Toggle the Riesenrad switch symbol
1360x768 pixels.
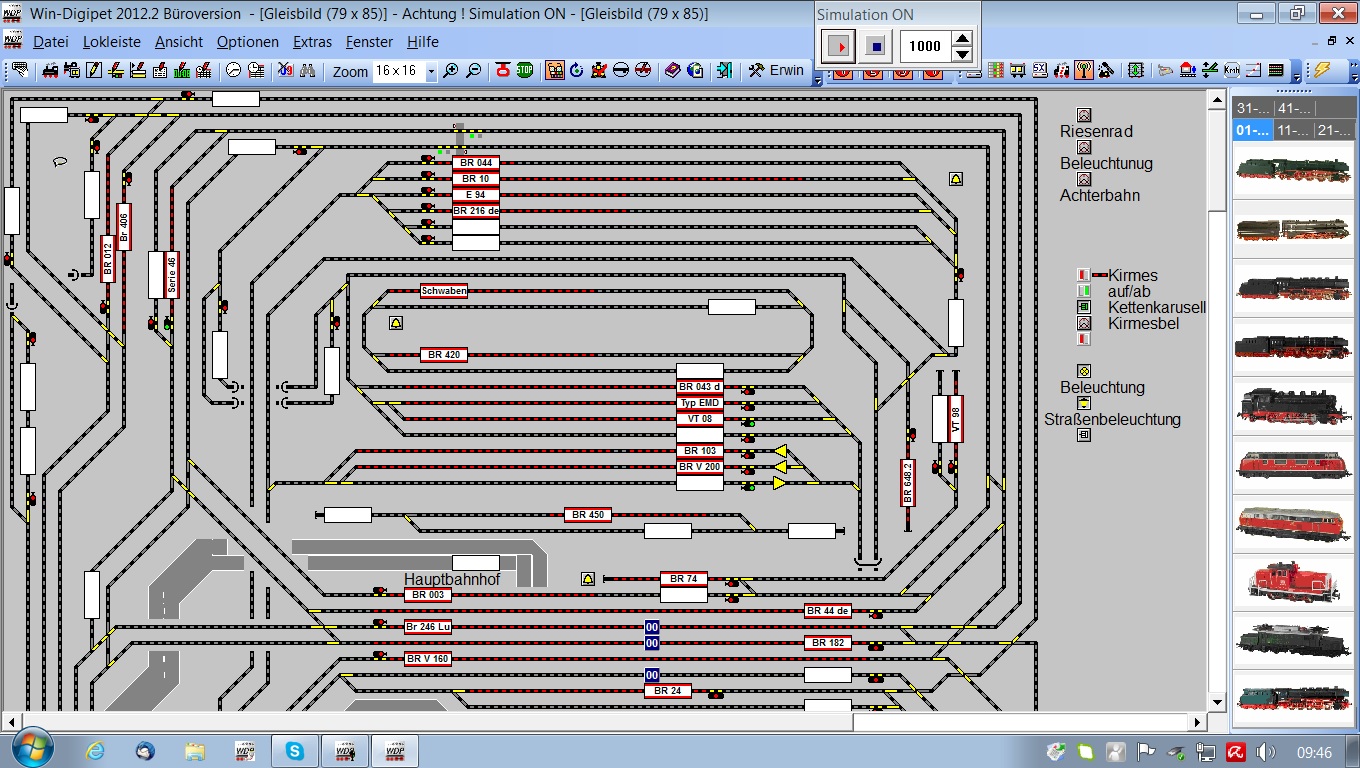[x=1084, y=115]
